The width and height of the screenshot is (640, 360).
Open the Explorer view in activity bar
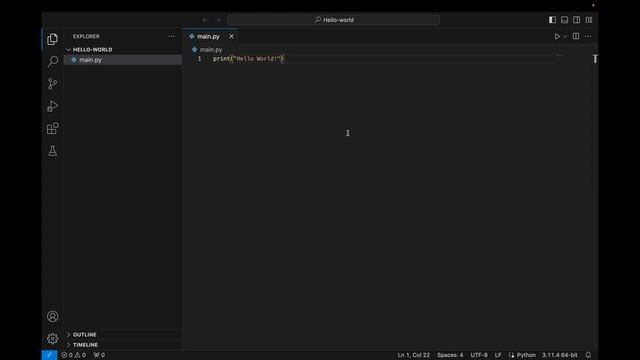52,39
